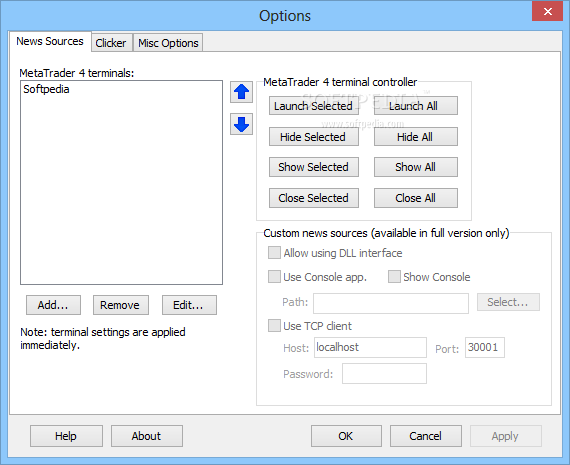Click Launch Selected button
Screen dimensions: 570x465
(314, 106)
